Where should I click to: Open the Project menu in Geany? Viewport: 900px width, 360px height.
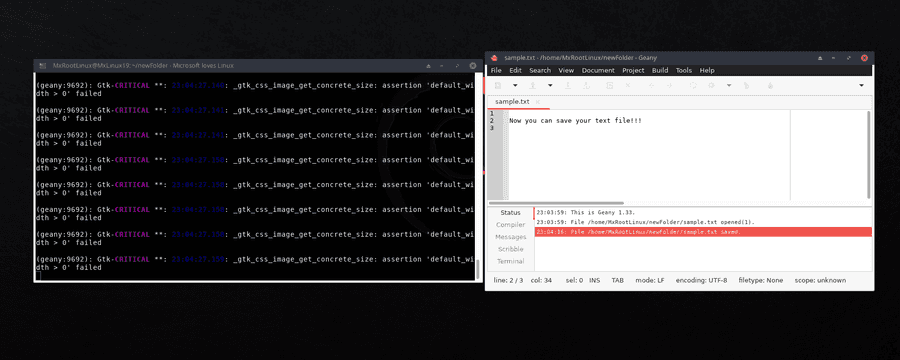point(633,70)
